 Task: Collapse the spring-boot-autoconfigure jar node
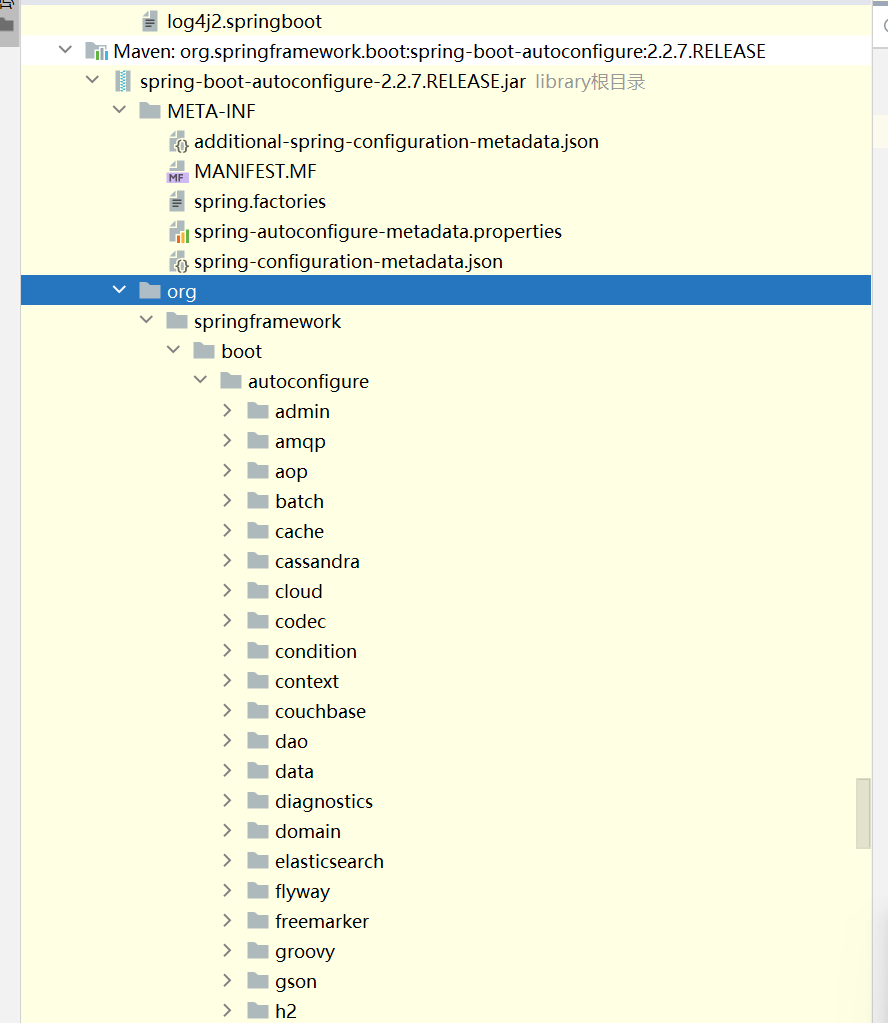[x=93, y=80]
